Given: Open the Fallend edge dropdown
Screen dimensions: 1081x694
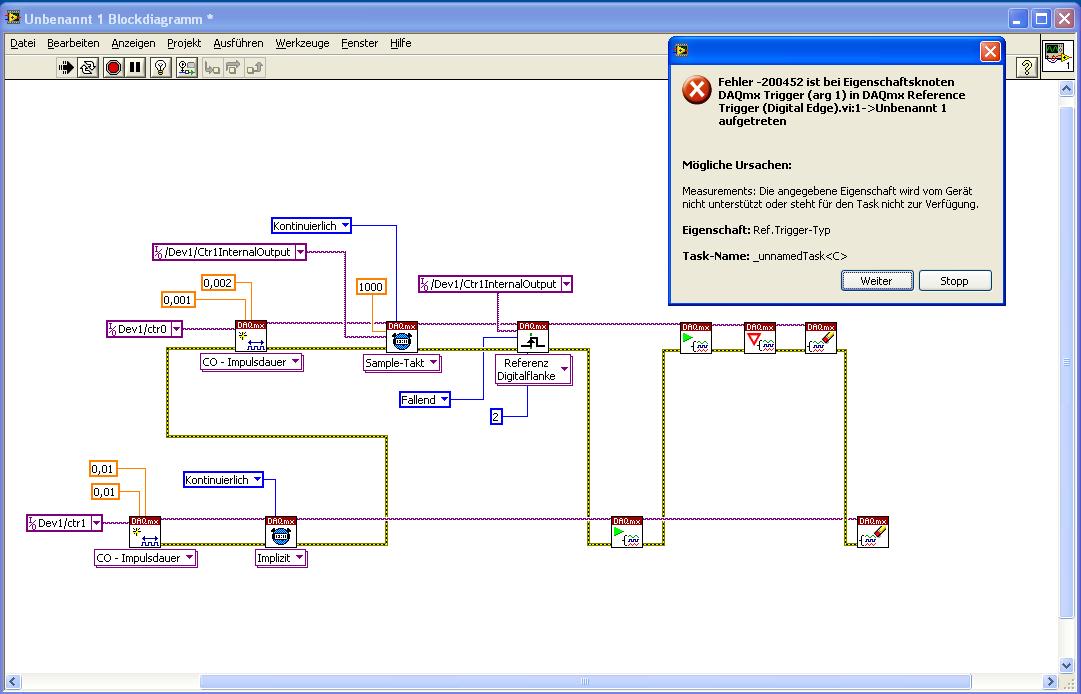Looking at the screenshot, I should pyautogui.click(x=445, y=400).
